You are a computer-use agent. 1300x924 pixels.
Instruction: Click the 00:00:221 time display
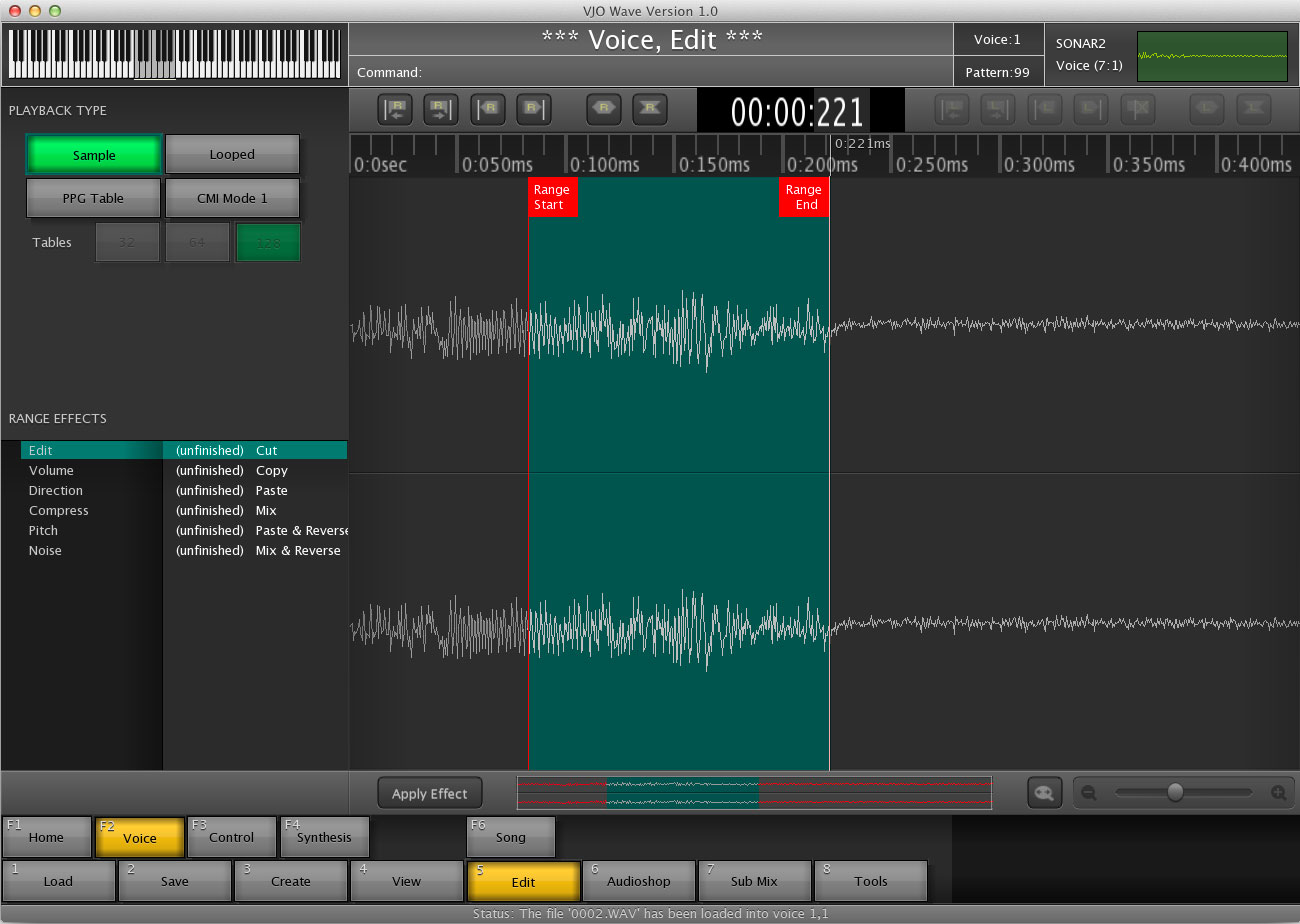800,111
